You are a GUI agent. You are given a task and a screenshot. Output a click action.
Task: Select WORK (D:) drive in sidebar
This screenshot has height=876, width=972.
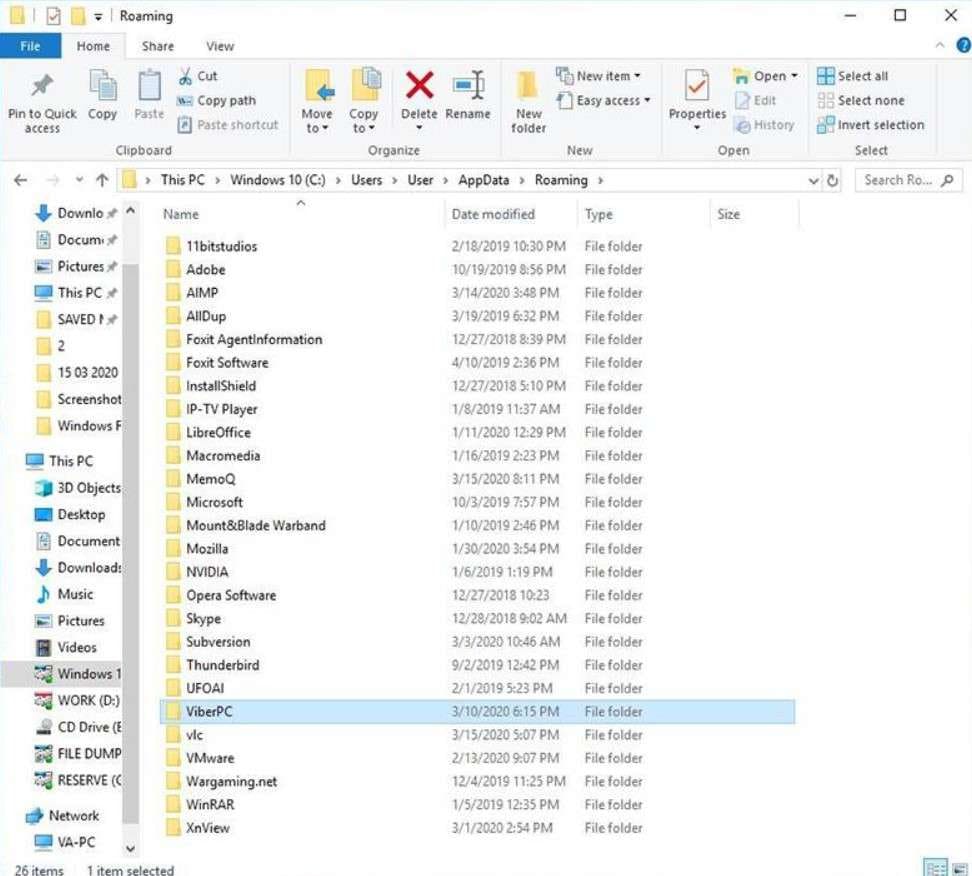[x=77, y=701]
